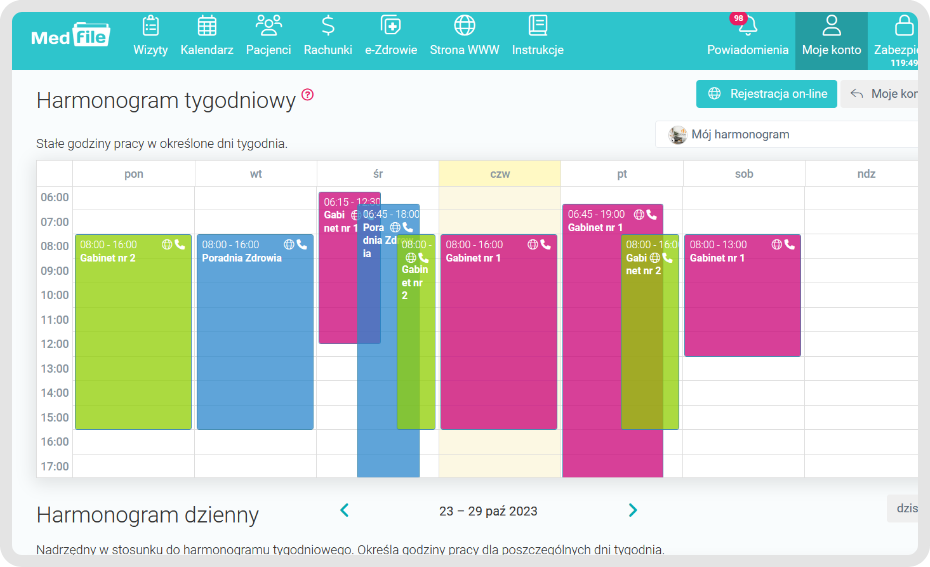
Task: Expand the Mój harmonogram selector
Action: click(x=790, y=134)
